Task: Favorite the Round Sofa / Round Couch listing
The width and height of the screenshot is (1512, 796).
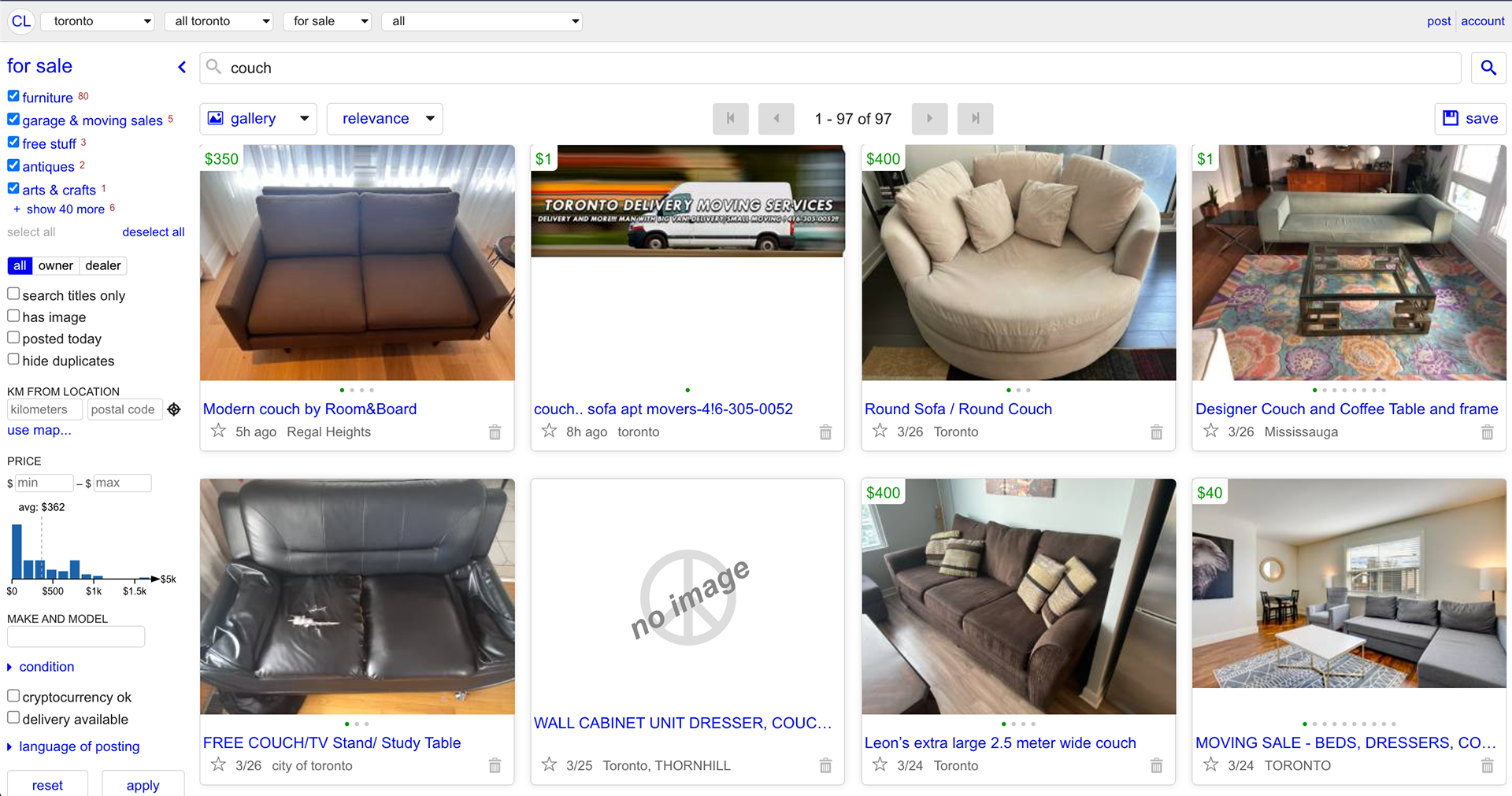Action: [880, 431]
